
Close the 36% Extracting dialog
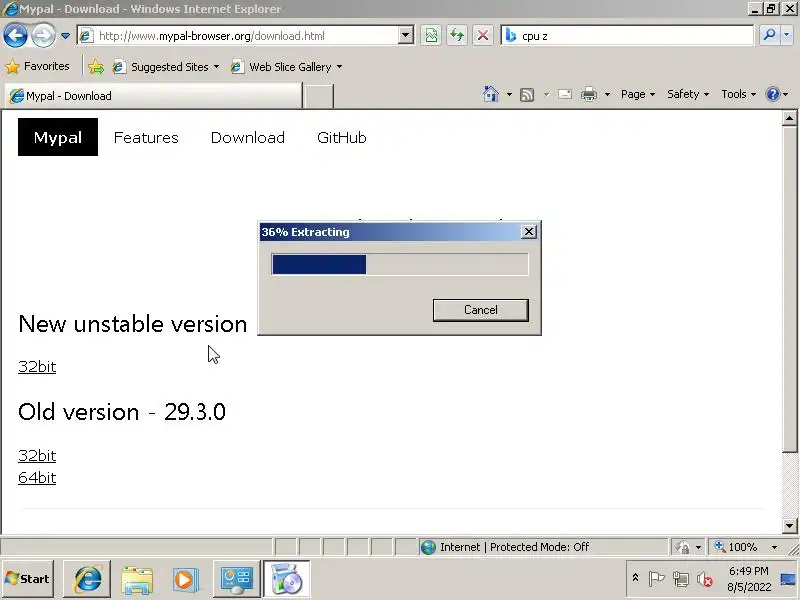tap(529, 232)
